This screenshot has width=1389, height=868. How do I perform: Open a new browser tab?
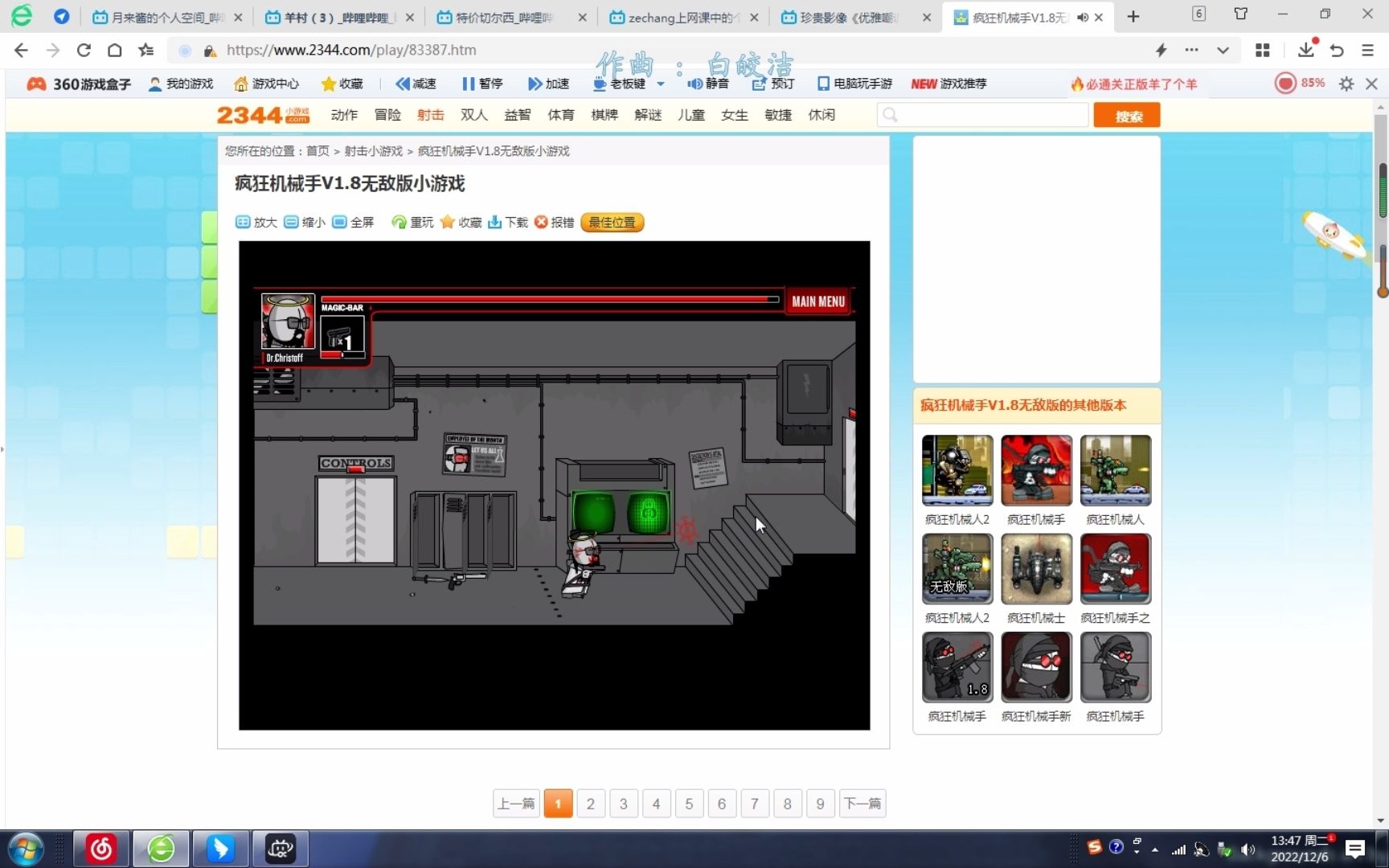coord(1133,17)
